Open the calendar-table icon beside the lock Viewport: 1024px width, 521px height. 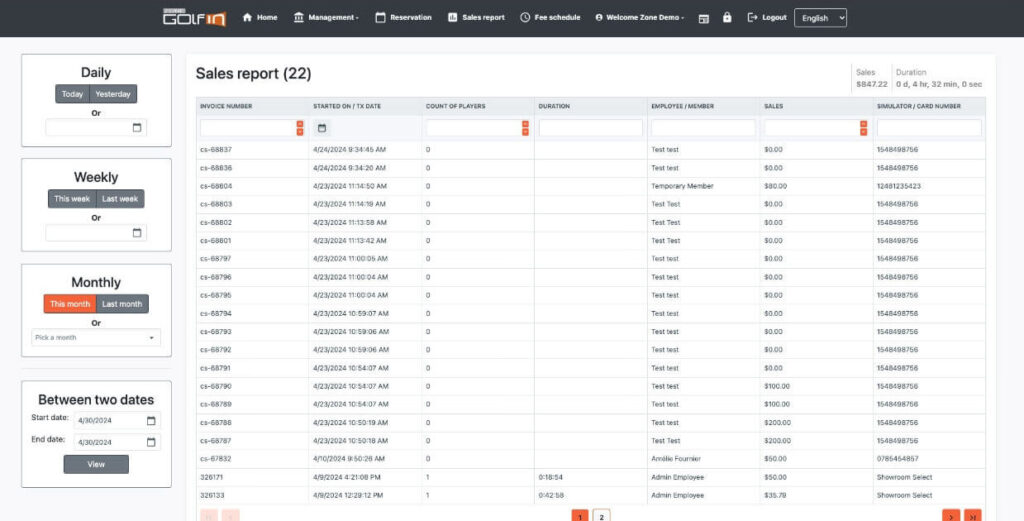pyautogui.click(x=704, y=18)
